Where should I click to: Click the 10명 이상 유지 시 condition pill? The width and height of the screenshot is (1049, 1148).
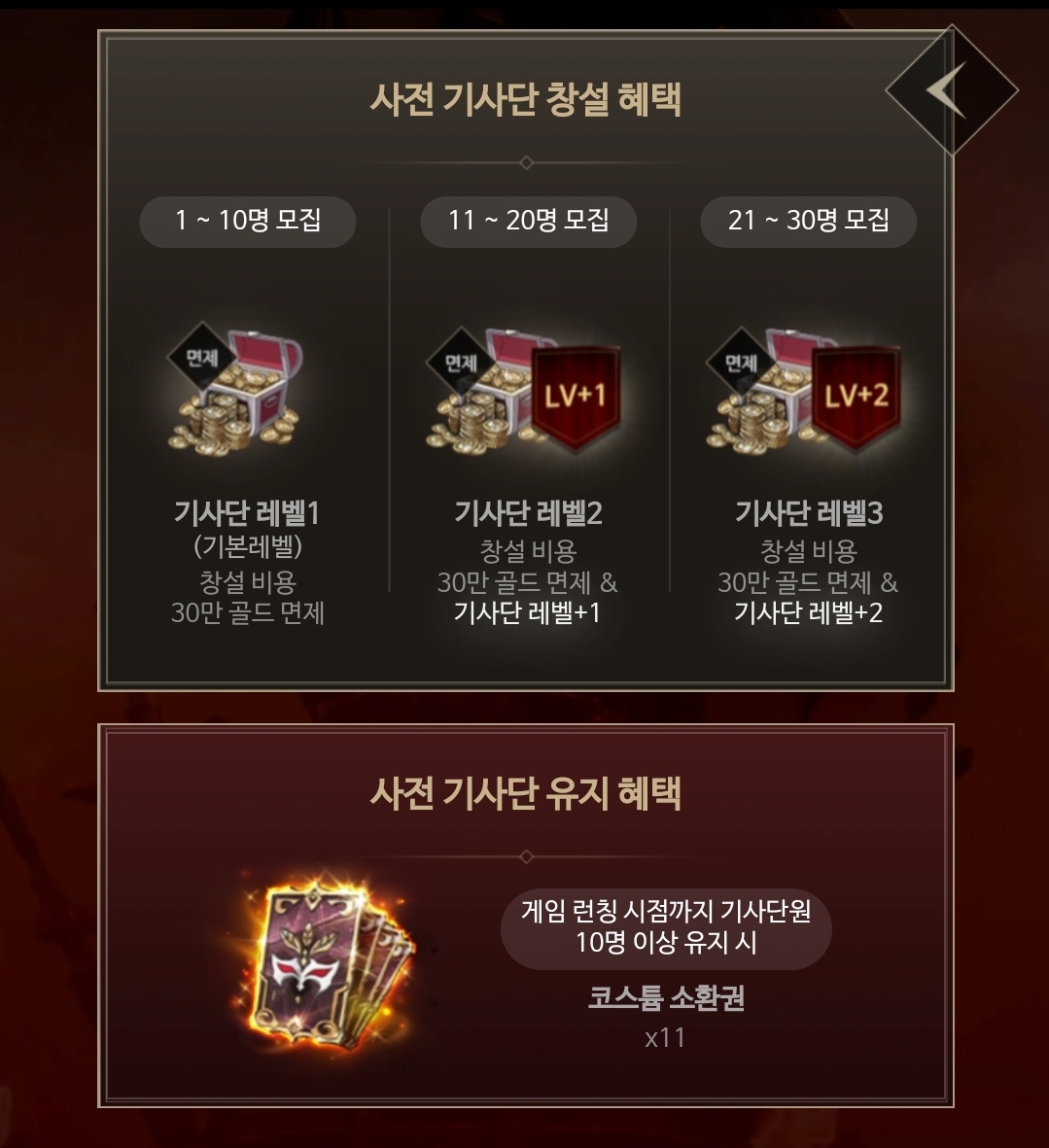[x=666, y=927]
